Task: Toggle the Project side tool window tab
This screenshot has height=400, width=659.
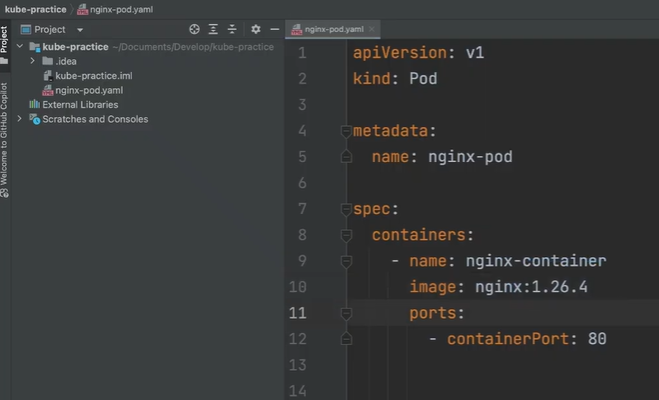Action: [x=4, y=45]
